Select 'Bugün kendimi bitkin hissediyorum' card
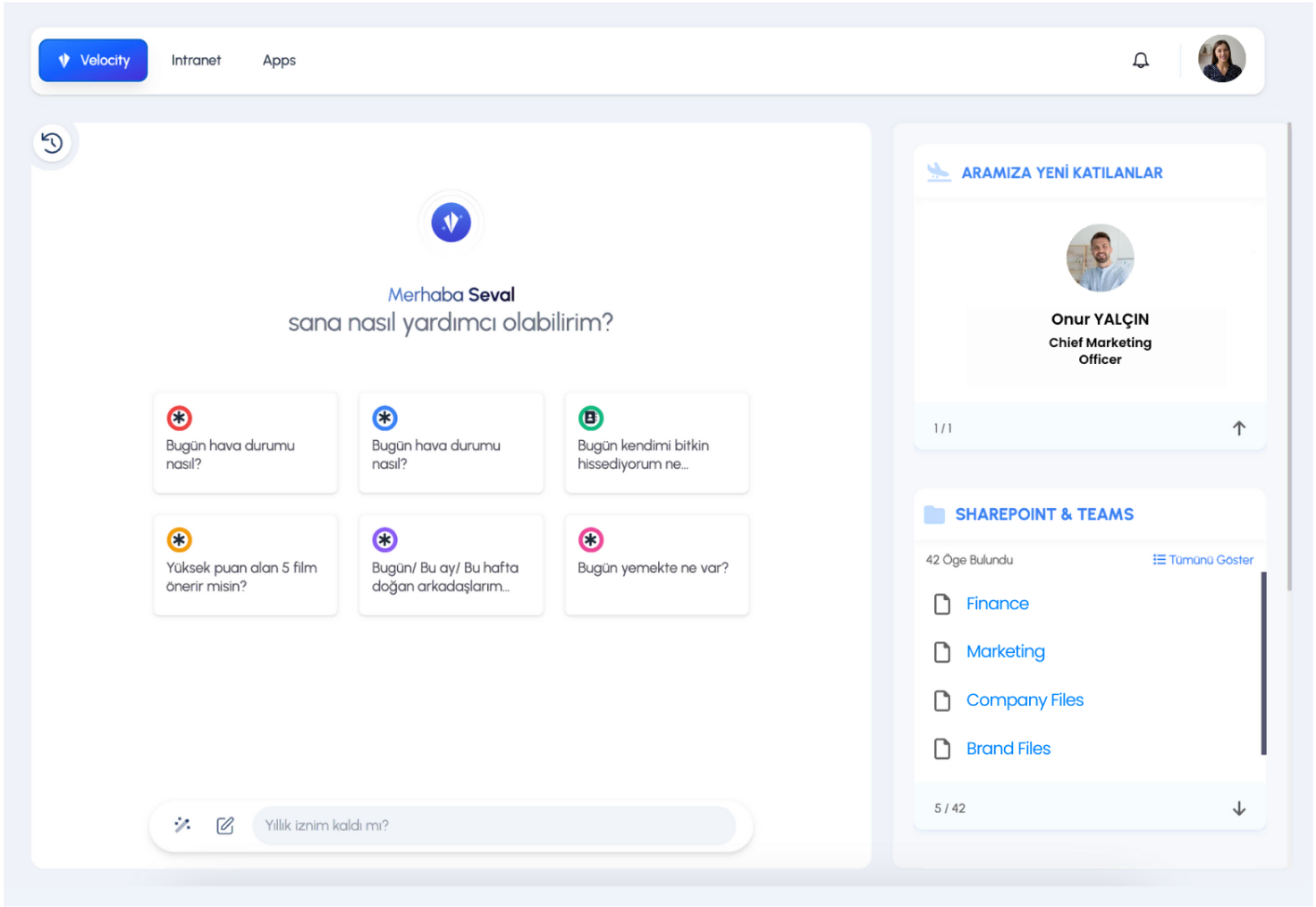The width and height of the screenshot is (1316, 907). pos(657,442)
